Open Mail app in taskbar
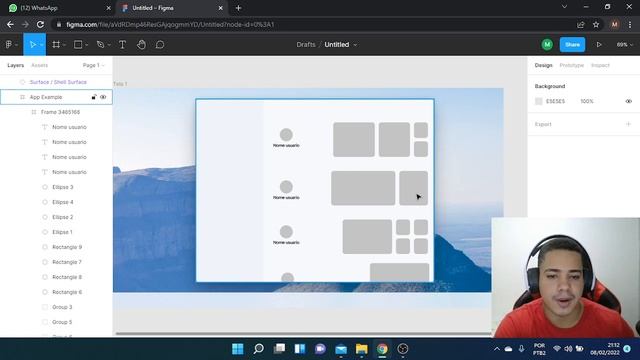 tap(341, 349)
